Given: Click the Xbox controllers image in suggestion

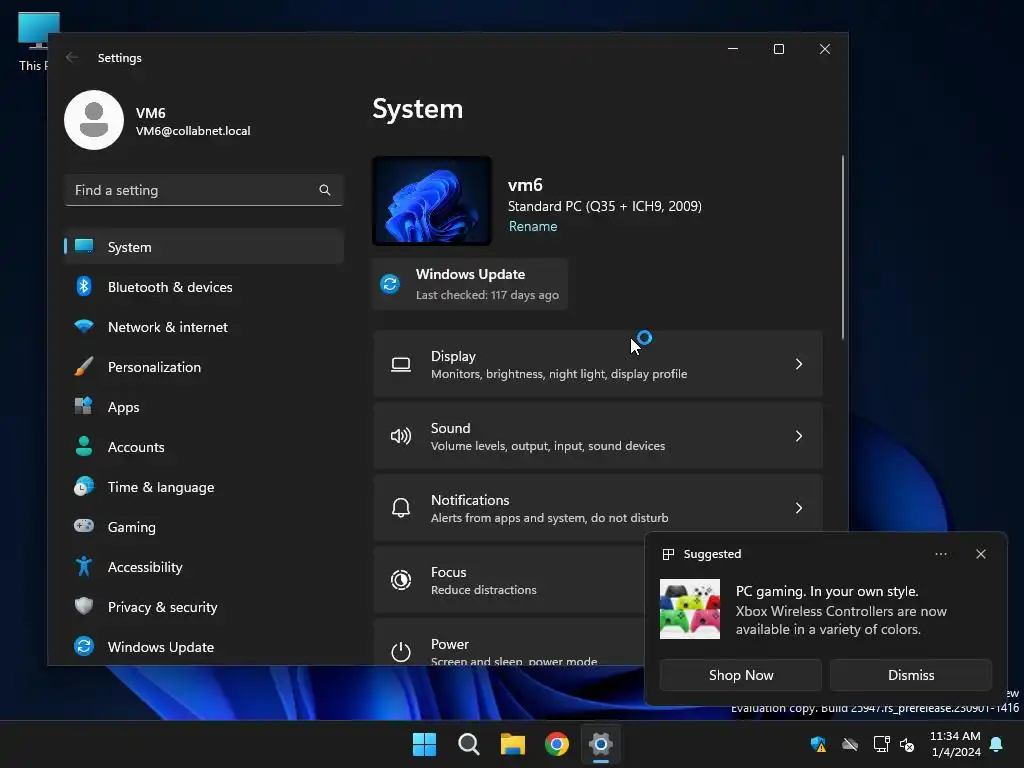Looking at the screenshot, I should pyautogui.click(x=690, y=609).
